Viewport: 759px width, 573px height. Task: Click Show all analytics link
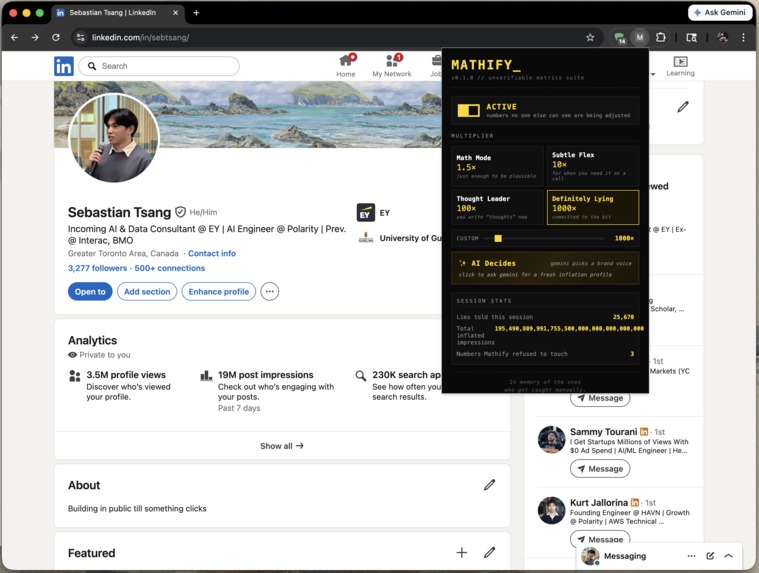[x=282, y=446]
